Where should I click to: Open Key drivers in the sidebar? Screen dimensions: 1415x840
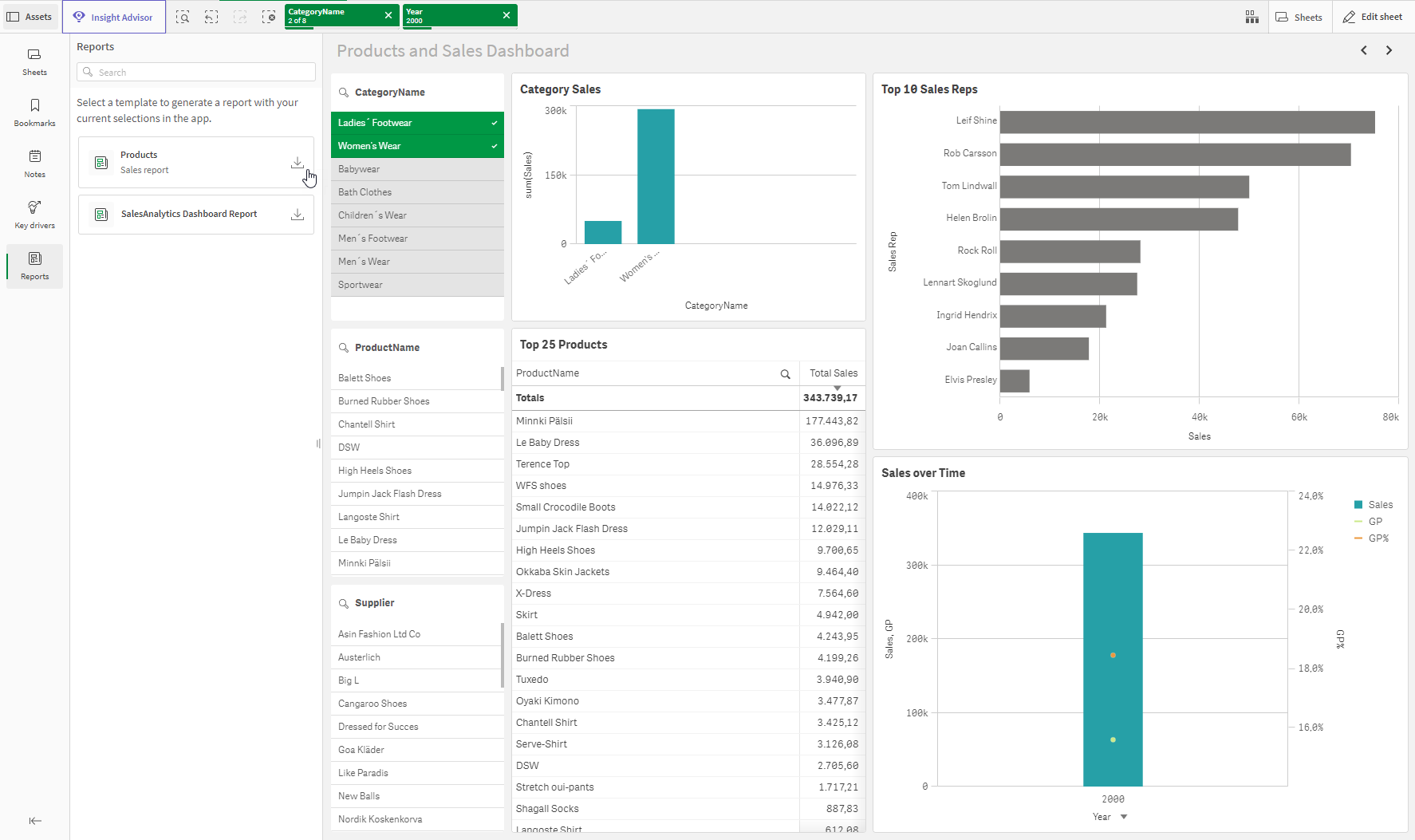pyautogui.click(x=34, y=215)
